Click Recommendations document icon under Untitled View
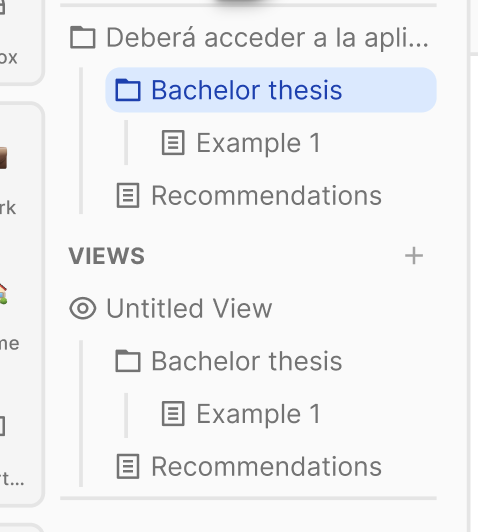The image size is (478, 532). [128, 466]
